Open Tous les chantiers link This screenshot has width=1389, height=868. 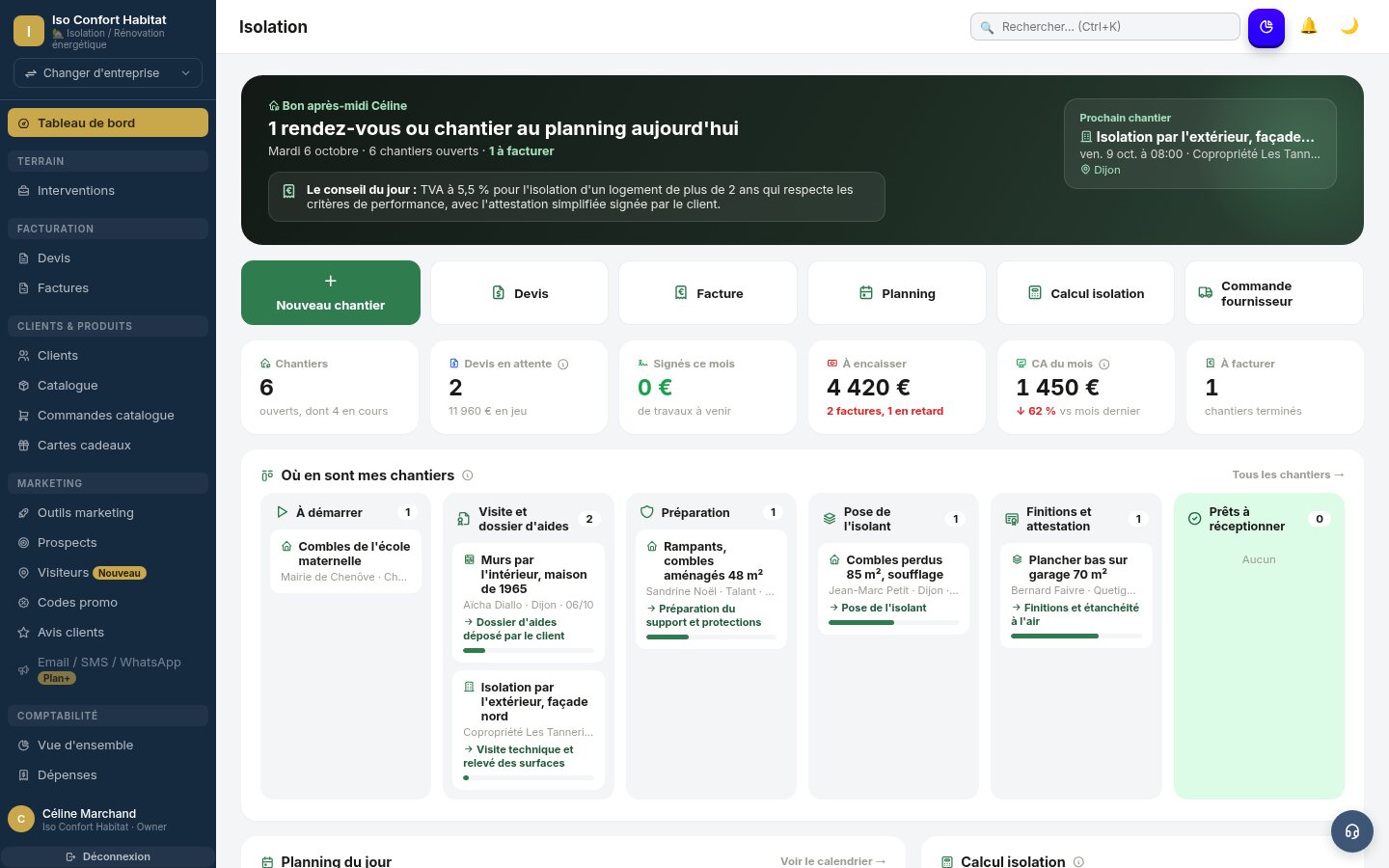click(1288, 475)
